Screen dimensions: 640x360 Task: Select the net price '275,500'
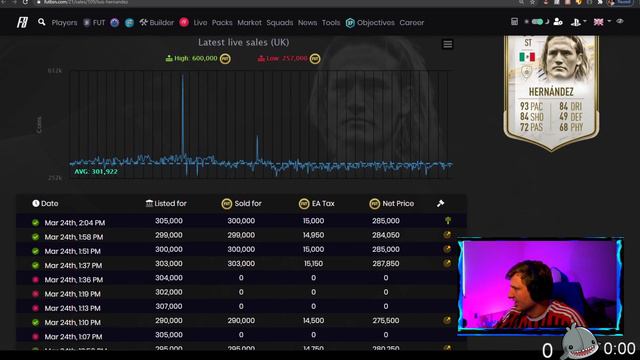[x=386, y=321]
